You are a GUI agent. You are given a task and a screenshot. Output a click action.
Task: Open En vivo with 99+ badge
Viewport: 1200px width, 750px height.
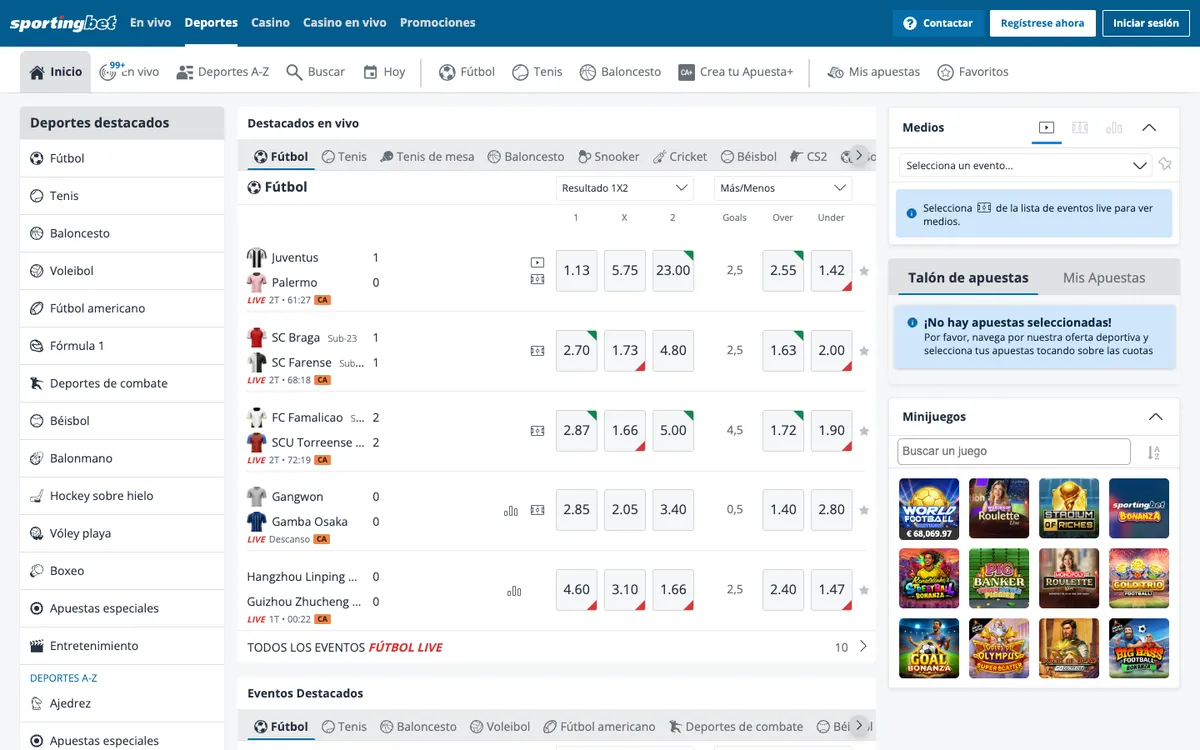click(129, 72)
